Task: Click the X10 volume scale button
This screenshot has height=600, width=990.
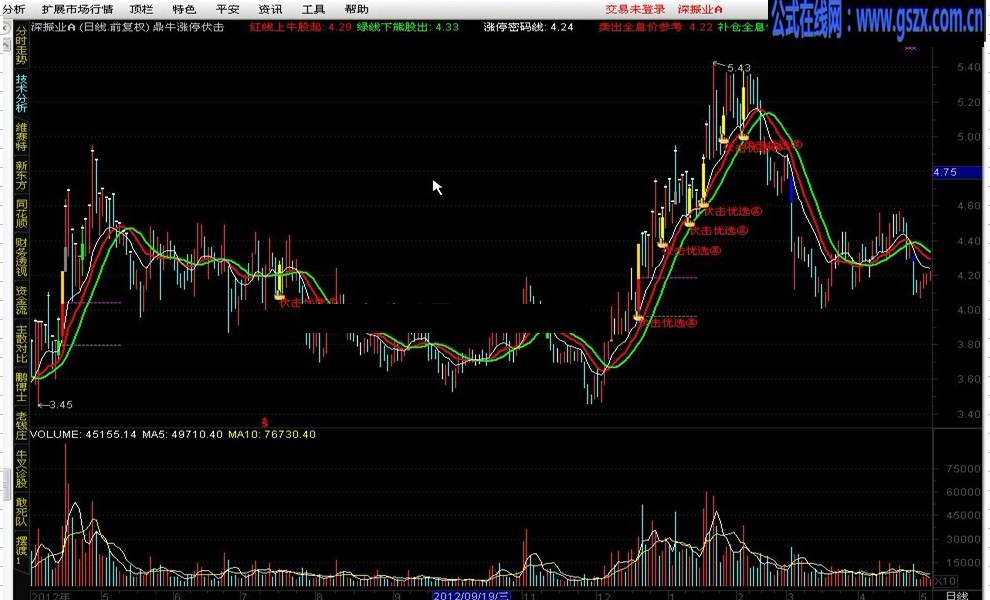Action: click(x=945, y=581)
